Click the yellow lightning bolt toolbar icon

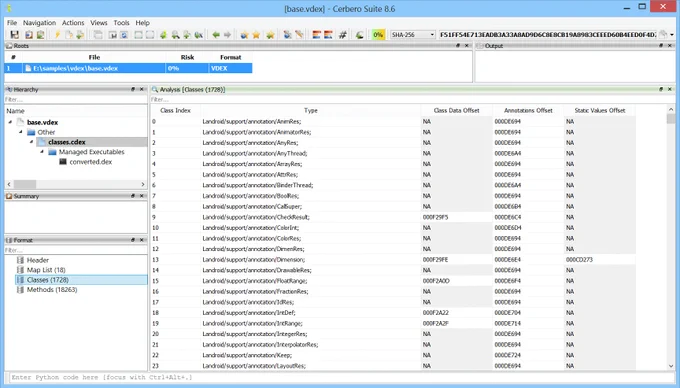(x=57, y=35)
